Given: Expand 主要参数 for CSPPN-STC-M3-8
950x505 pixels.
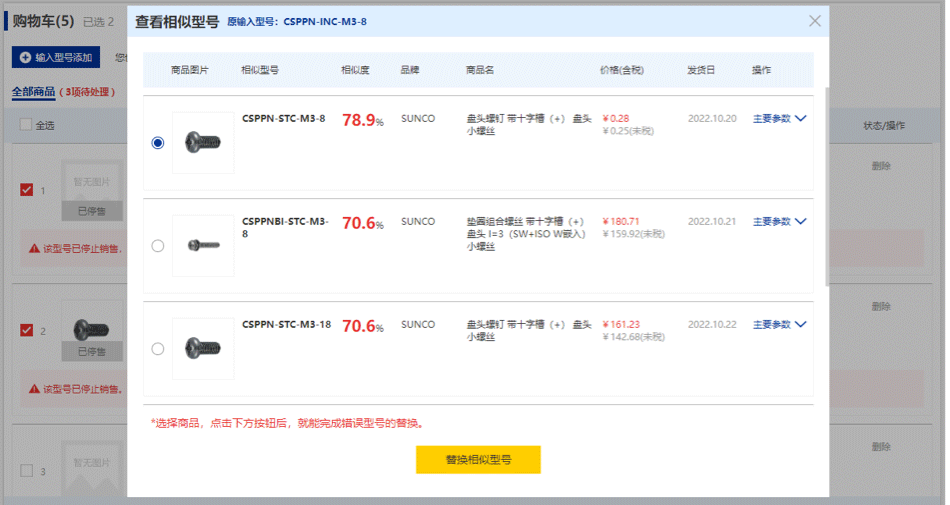Looking at the screenshot, I should [779, 118].
